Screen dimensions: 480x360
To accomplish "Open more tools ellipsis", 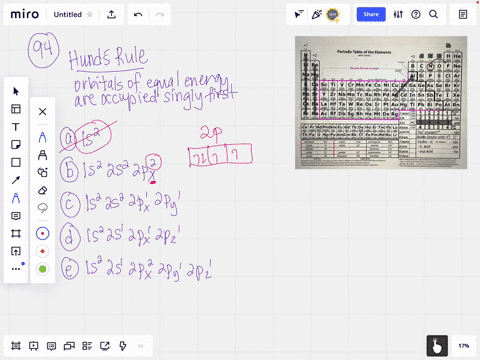I will click(16, 269).
